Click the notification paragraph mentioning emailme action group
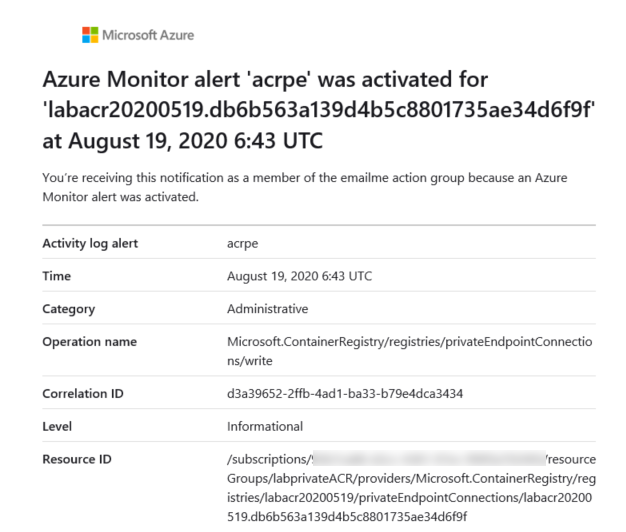This screenshot has height=532, width=626. (305, 187)
